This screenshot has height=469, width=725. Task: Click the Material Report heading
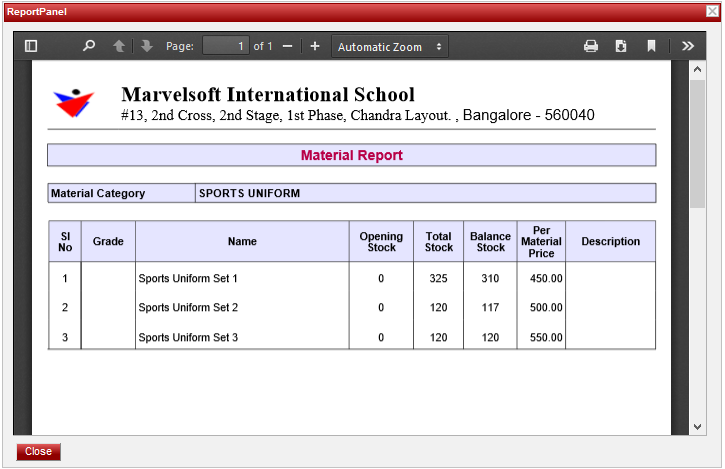(x=351, y=155)
